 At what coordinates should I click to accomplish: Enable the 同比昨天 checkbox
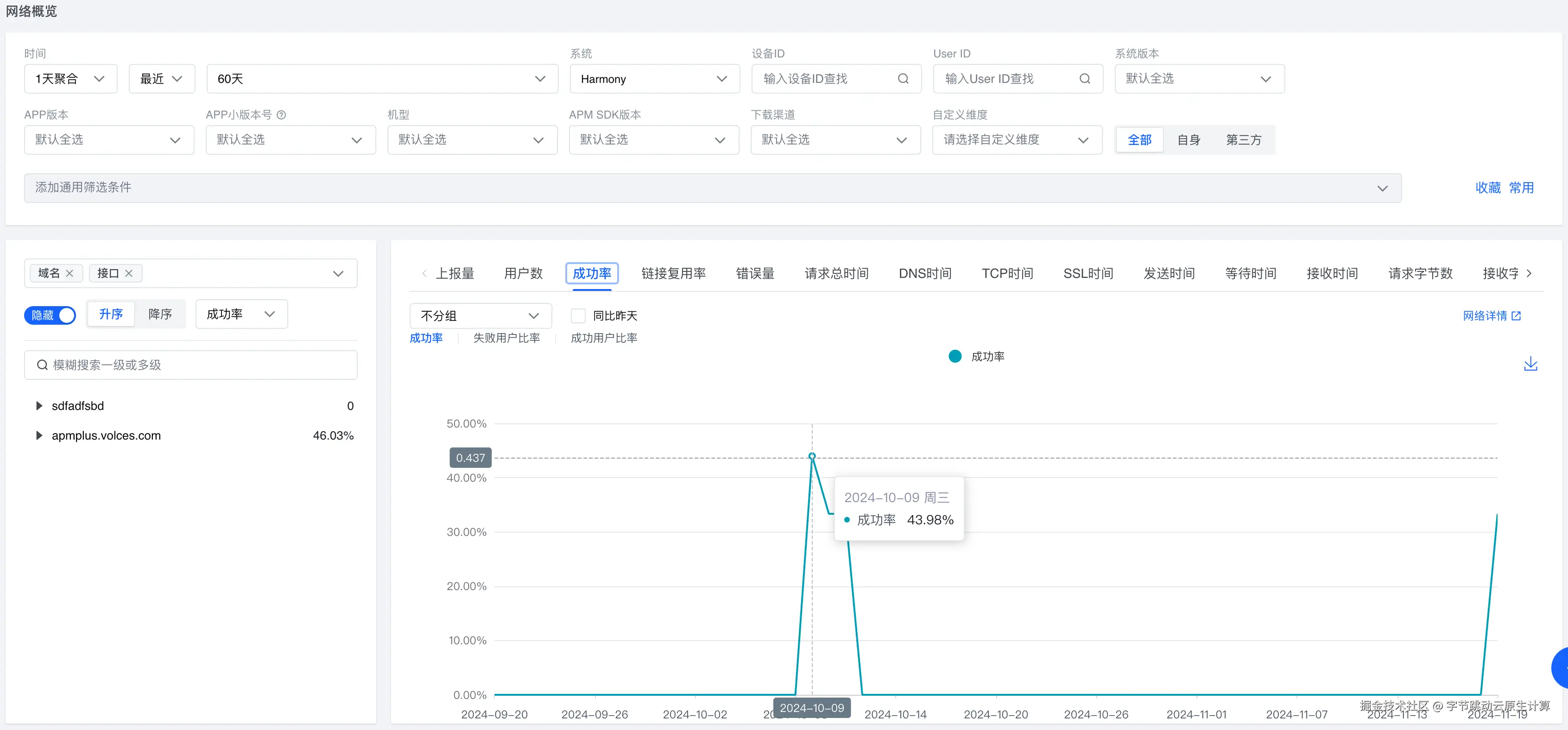tap(578, 316)
